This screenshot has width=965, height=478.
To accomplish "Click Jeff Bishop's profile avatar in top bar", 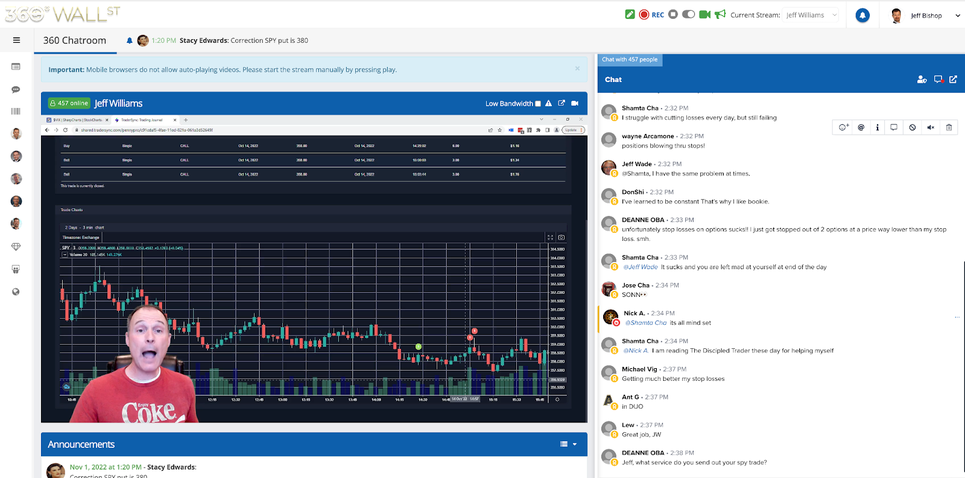I will (896, 15).
